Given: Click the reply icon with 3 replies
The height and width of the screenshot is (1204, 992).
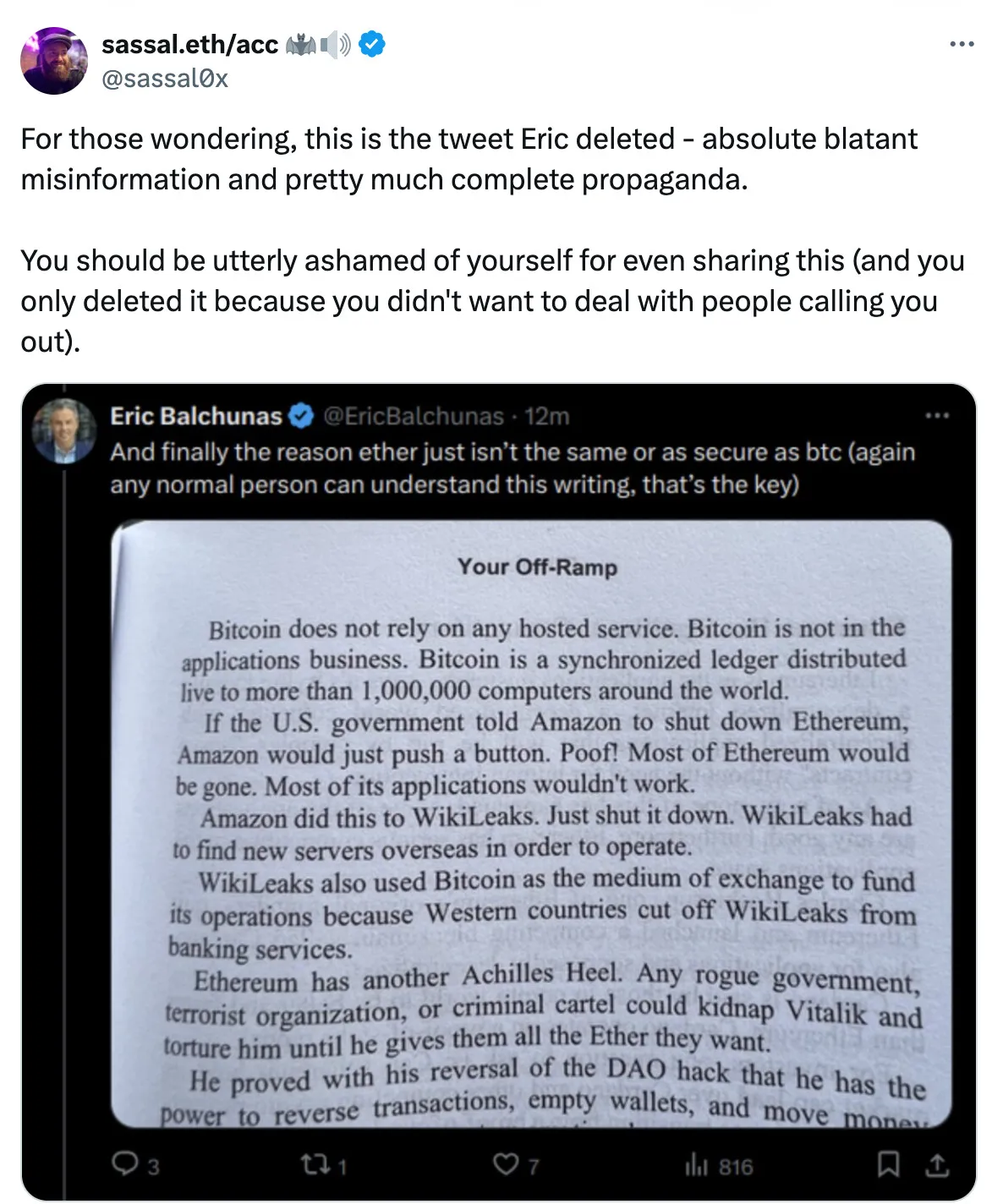Looking at the screenshot, I should click(x=124, y=1165).
